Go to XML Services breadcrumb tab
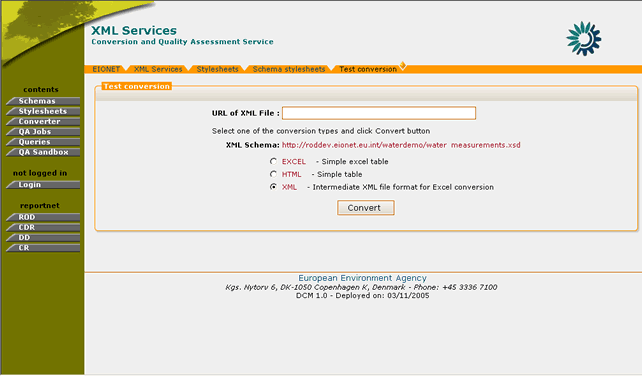The height and width of the screenshot is (376, 642). (158, 69)
